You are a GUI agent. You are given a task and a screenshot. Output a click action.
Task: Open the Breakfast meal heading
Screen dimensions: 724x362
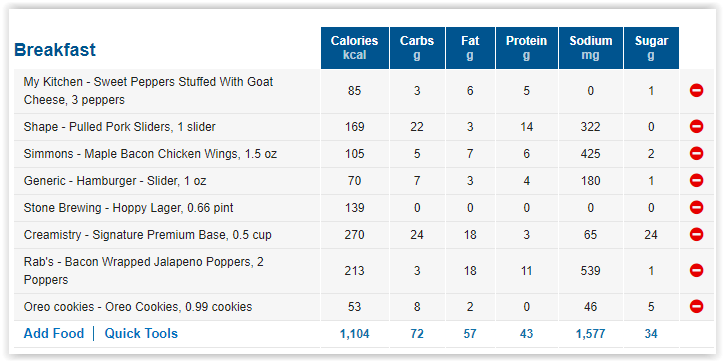[55, 49]
